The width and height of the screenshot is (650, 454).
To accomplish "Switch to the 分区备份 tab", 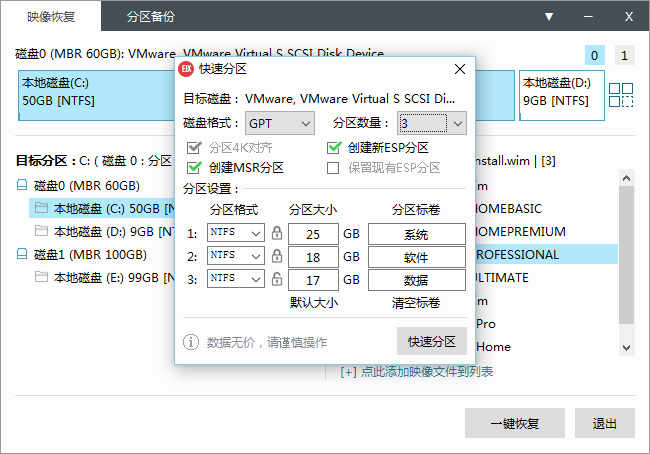I will 150,17.
